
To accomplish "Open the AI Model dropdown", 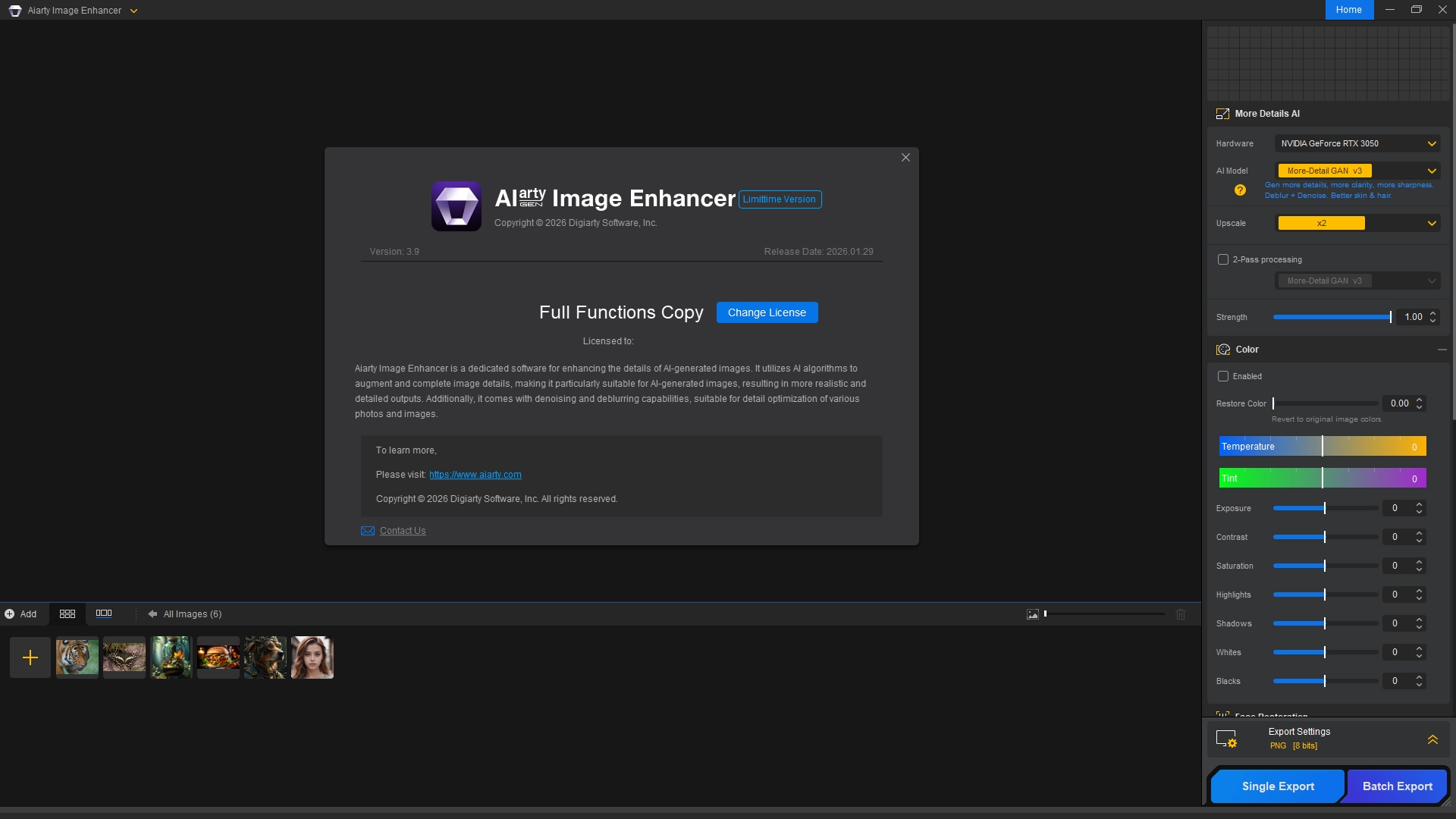I will tap(1357, 171).
